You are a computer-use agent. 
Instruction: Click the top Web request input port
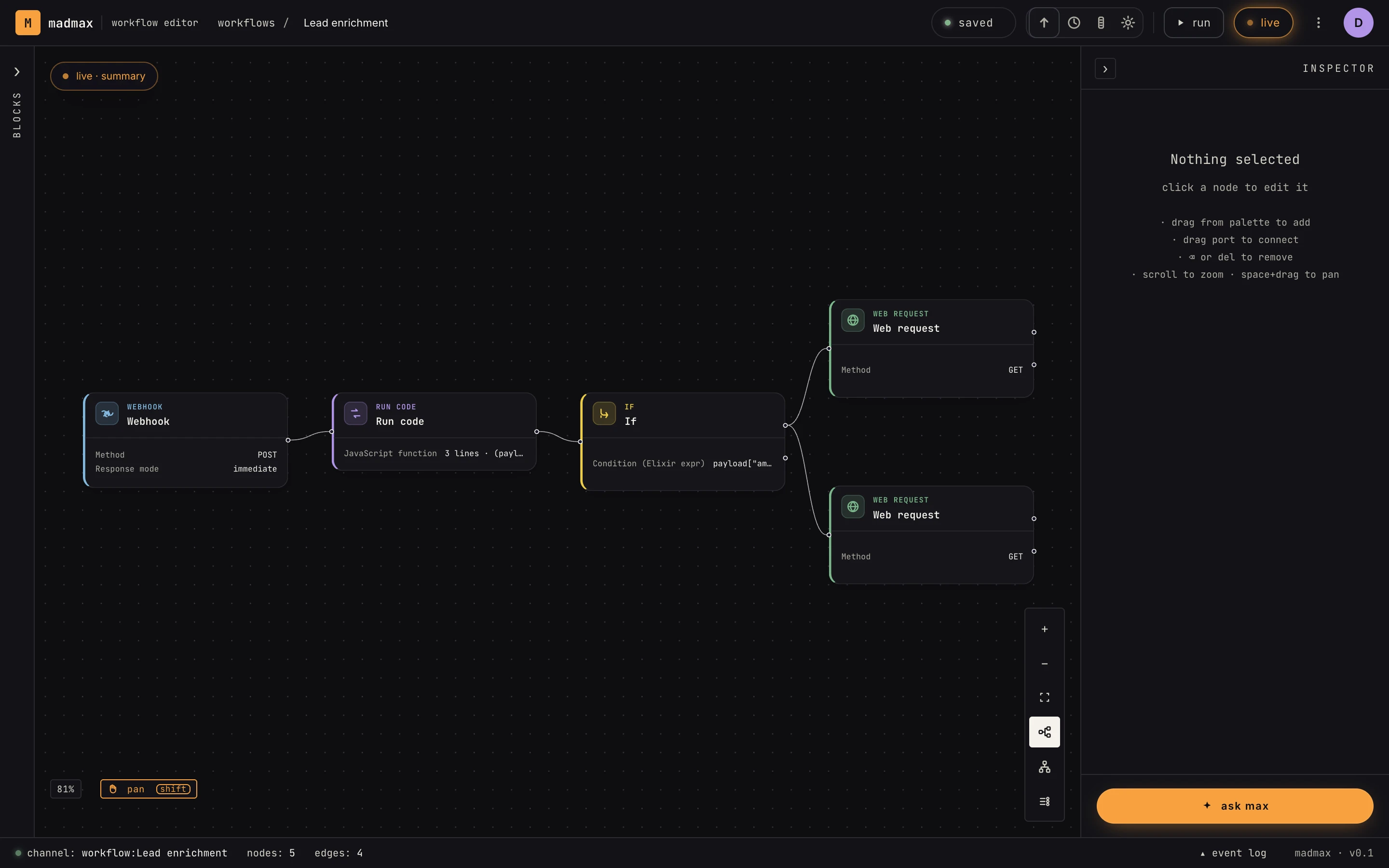tap(829, 349)
